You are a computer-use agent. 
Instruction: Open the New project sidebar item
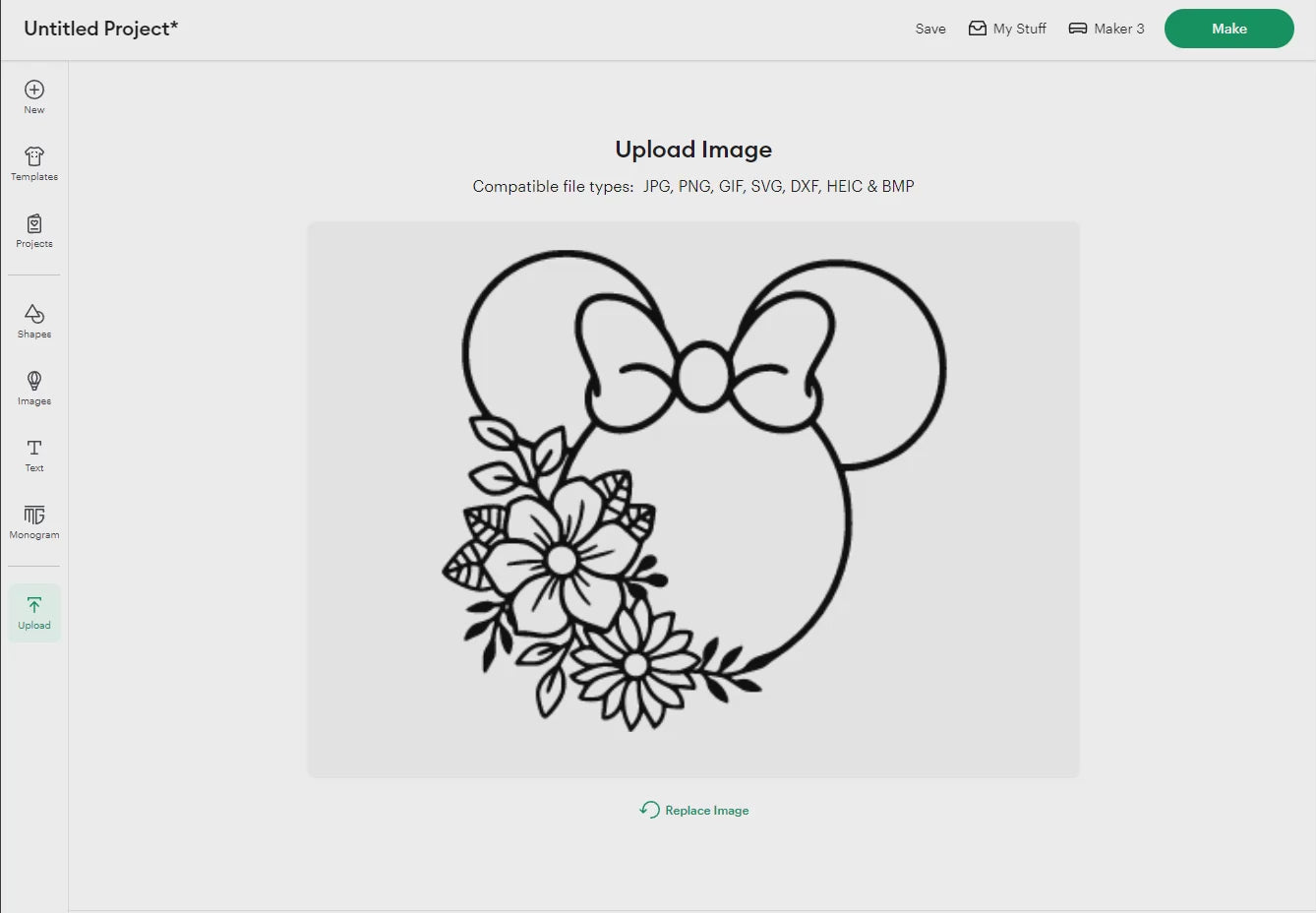click(x=34, y=97)
